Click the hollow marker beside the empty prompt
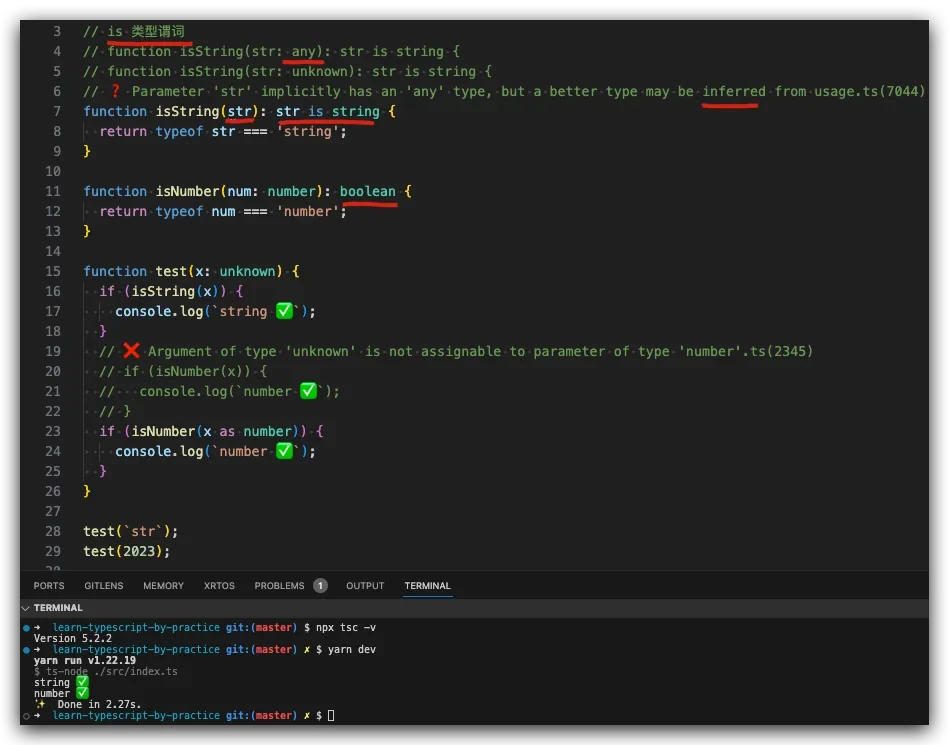Image resolution: width=949 pixels, height=745 pixels. [26, 716]
